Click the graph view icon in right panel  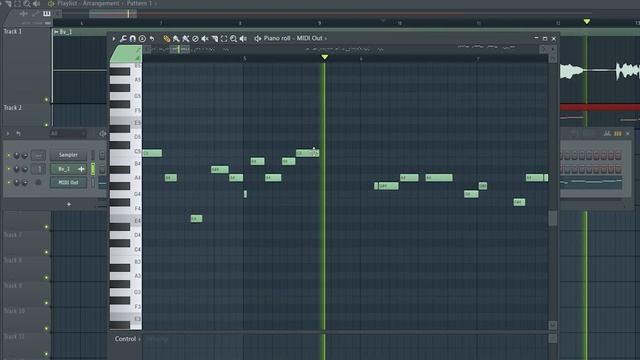pos(607,133)
